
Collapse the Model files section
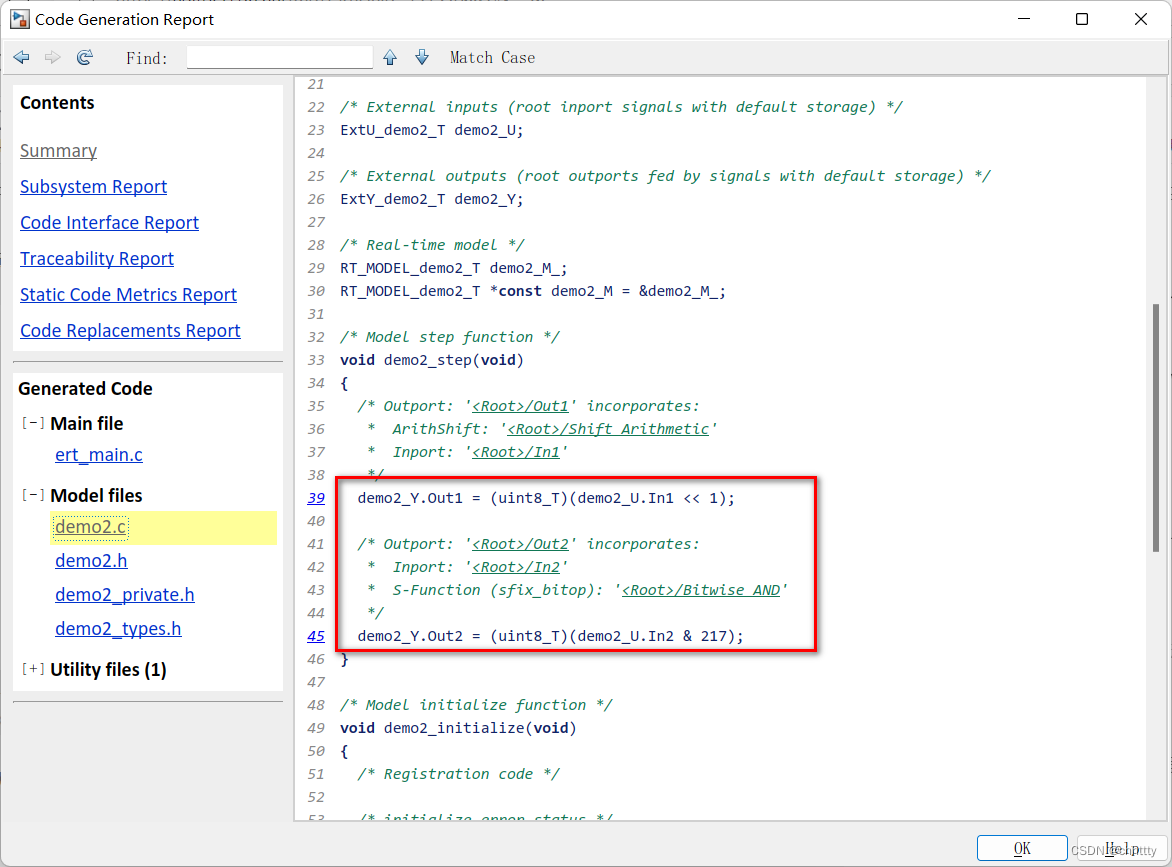[x=33, y=495]
